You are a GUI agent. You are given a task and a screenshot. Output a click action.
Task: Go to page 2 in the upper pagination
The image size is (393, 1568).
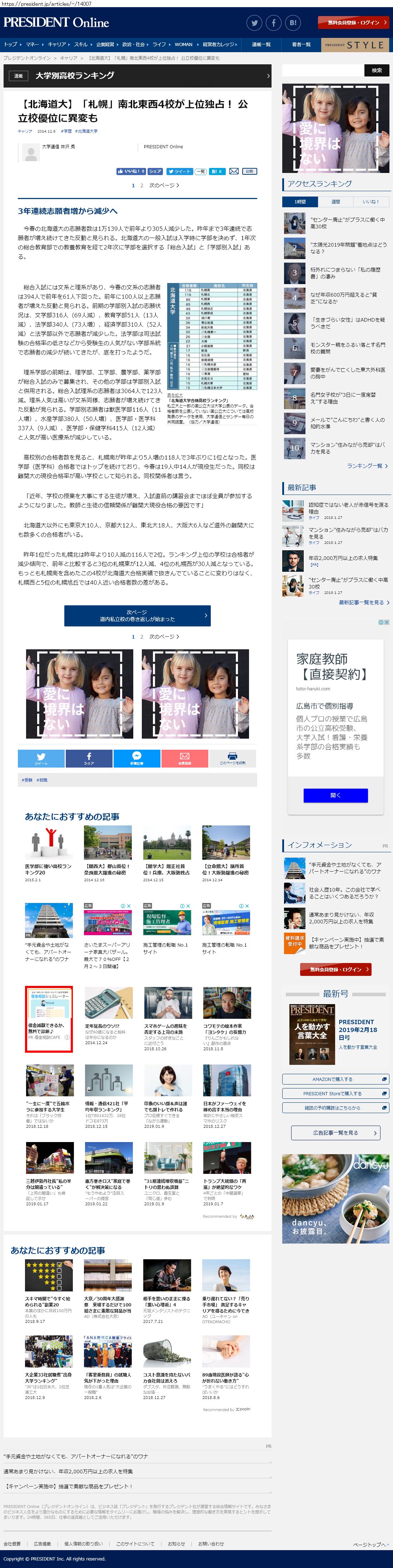(x=142, y=186)
